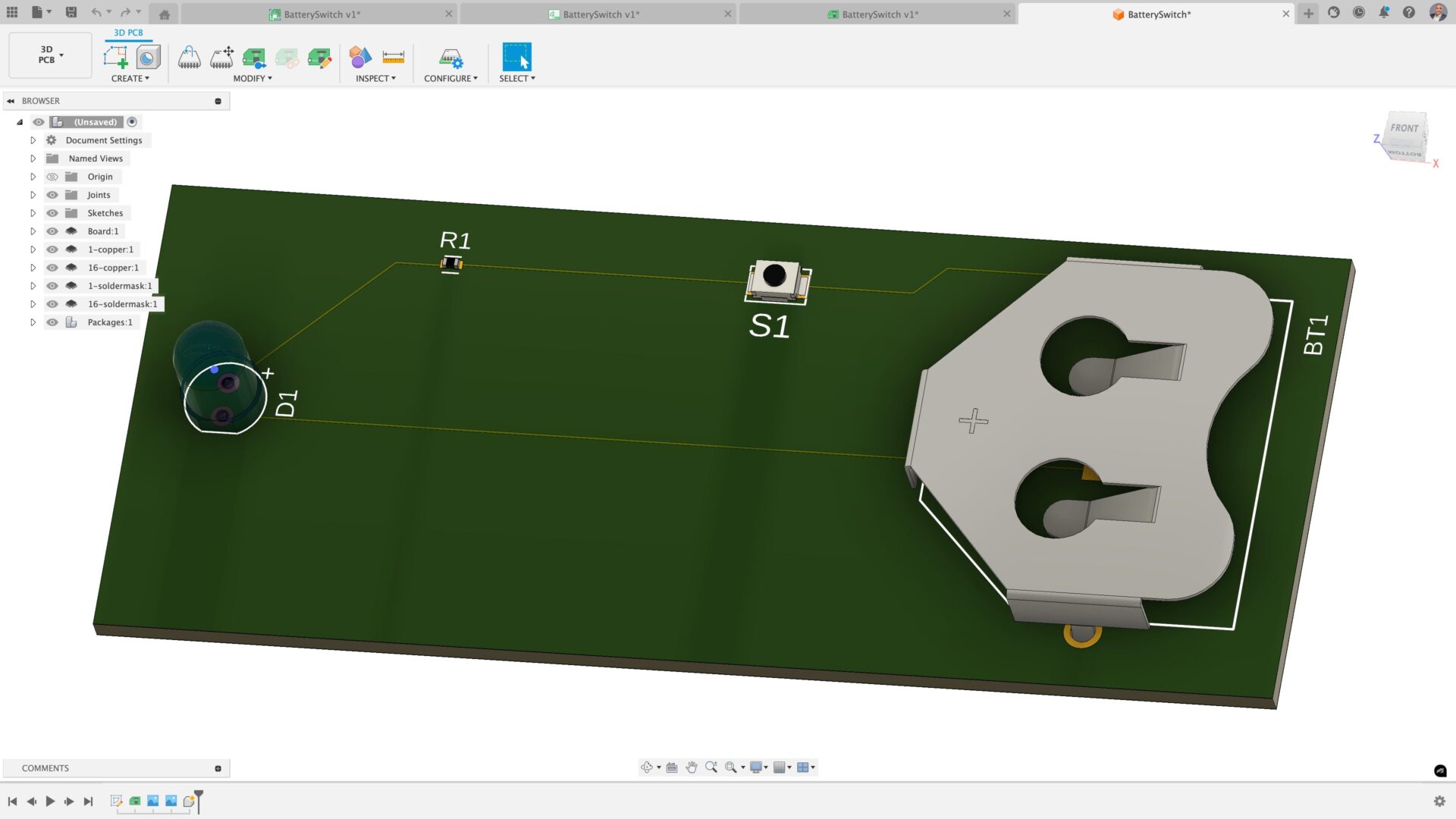1456x819 pixels.
Task: Select the third BatterySwitch v1 document tab
Action: 880,14
